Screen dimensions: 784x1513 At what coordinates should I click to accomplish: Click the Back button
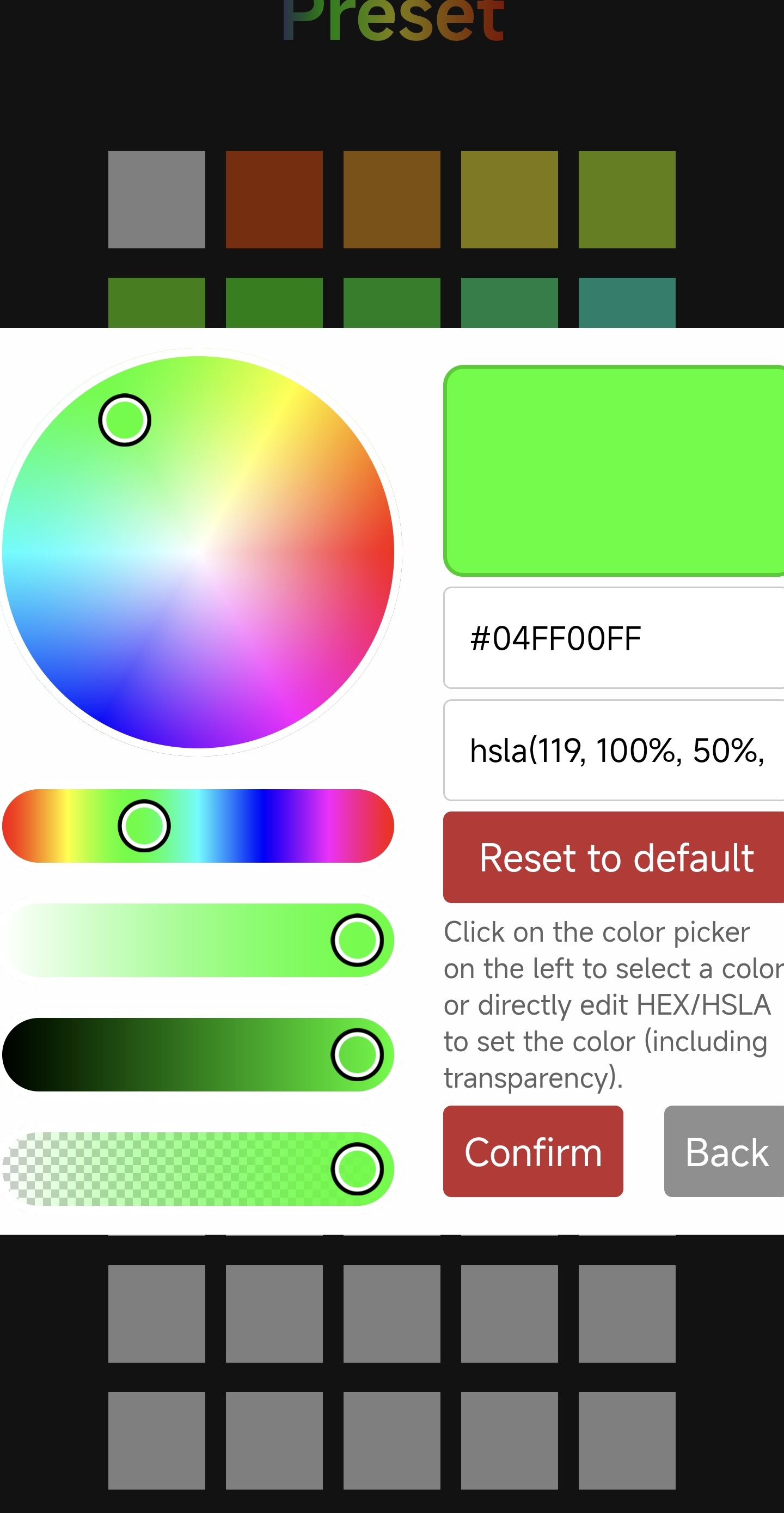click(724, 1151)
